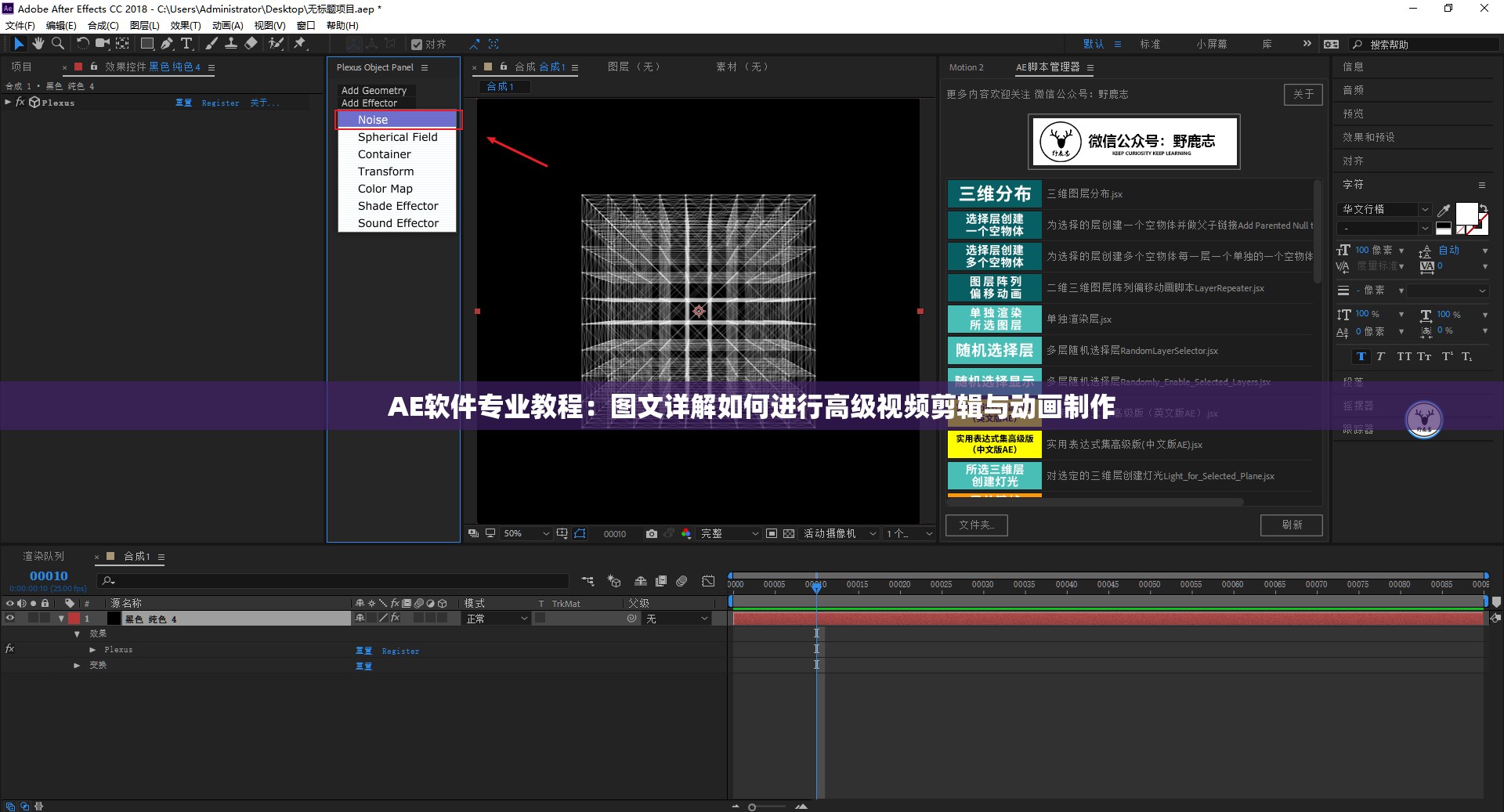This screenshot has height=812, width=1504.
Task: Open the 动画(A) menu
Action: [x=227, y=26]
